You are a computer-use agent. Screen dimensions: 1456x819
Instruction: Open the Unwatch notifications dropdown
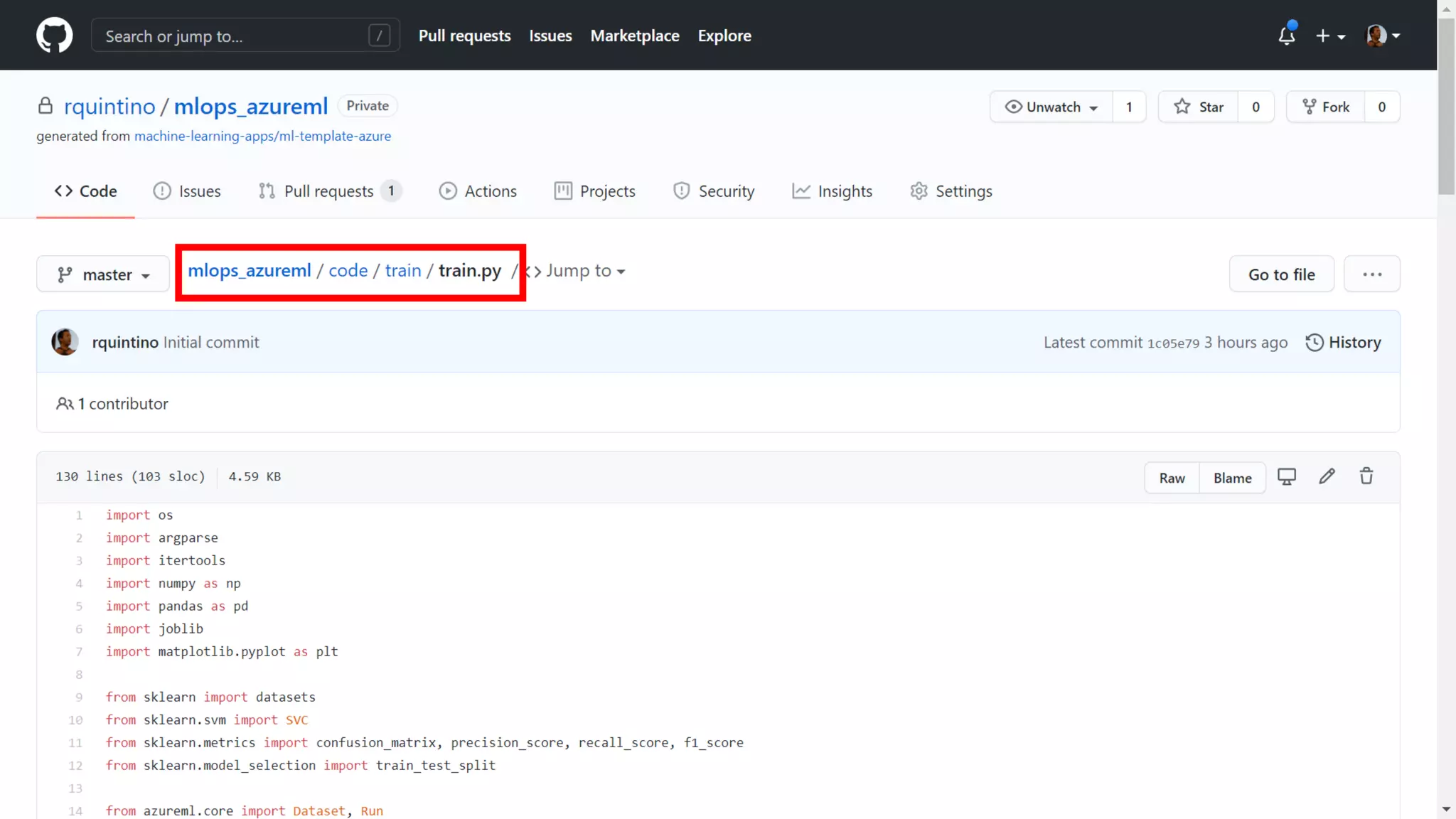[1051, 107]
